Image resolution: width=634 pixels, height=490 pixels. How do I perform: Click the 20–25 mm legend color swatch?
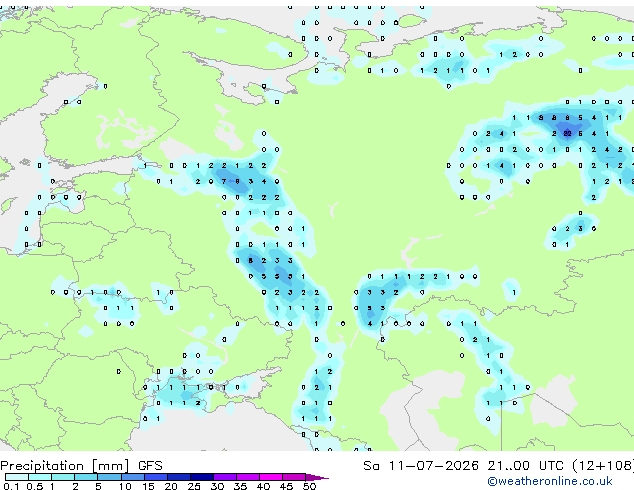[179, 477]
